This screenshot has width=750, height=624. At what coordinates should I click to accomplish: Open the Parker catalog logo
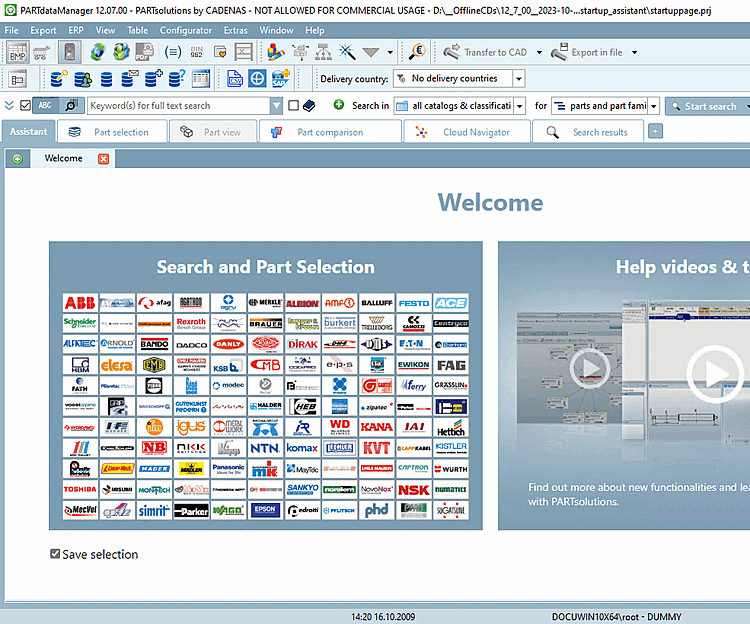191,510
